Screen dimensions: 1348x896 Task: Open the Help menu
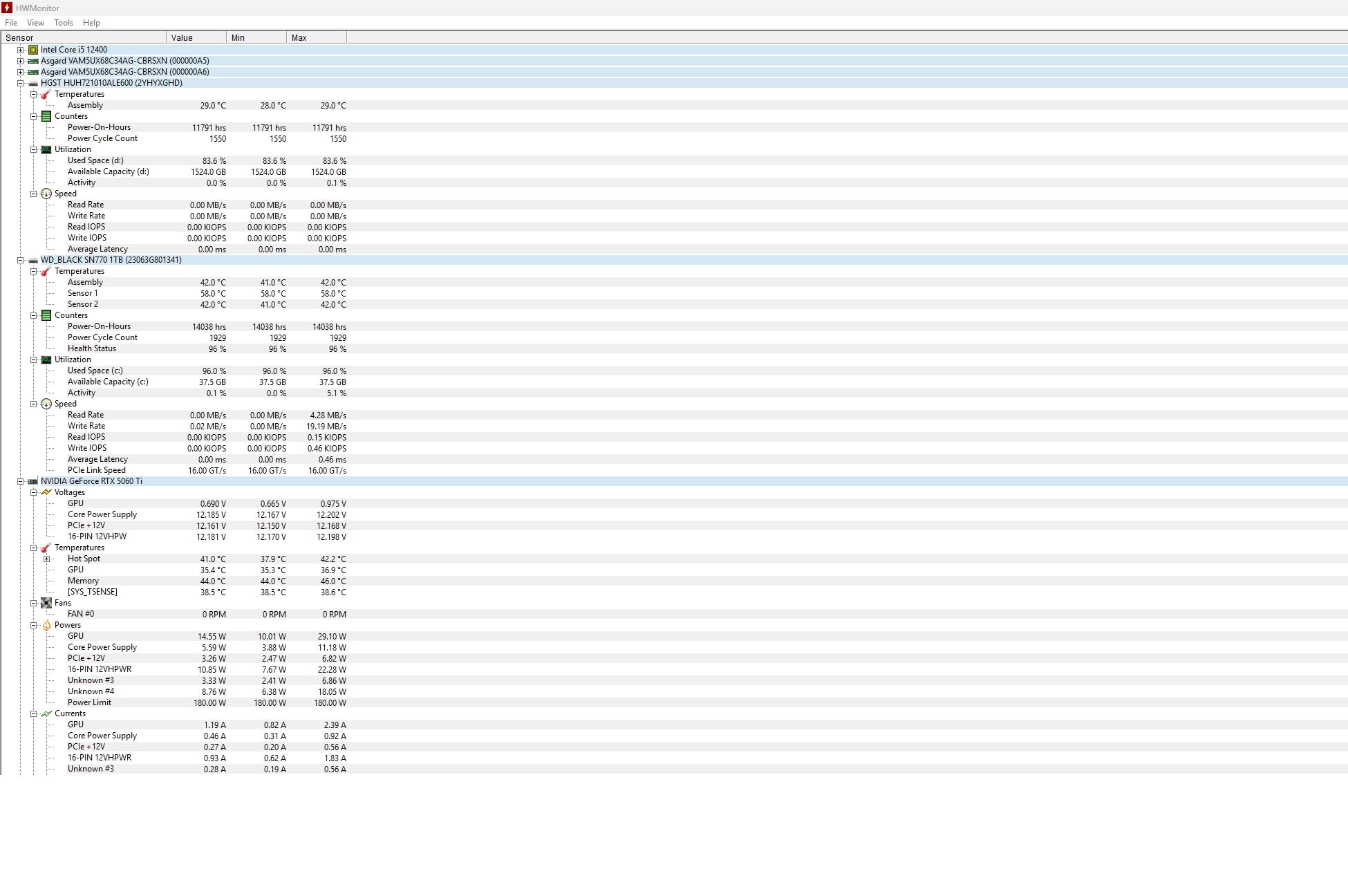coord(91,23)
